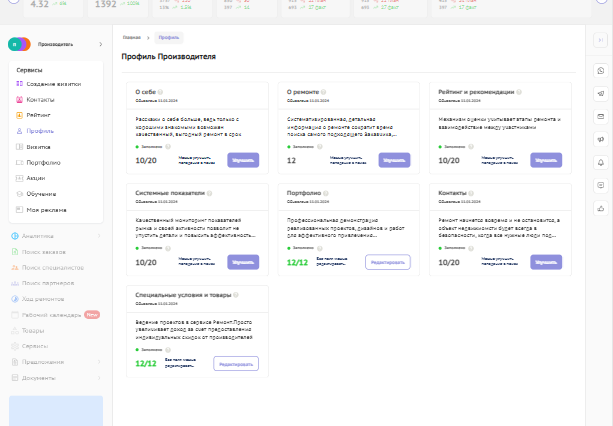Click info icon beside 'Рейтинг и рекомендации'
Image resolution: width=613 pixels, height=426 pixels.
(x=519, y=92)
